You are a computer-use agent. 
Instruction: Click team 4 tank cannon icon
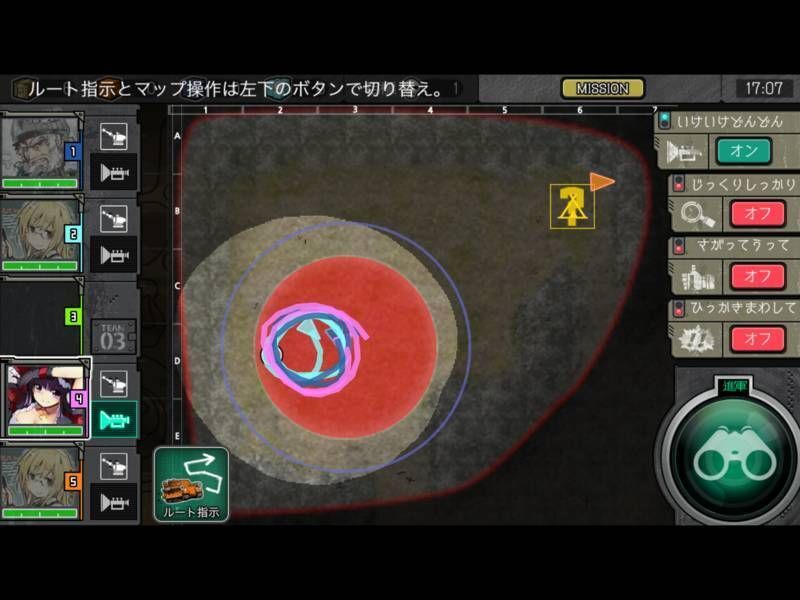[x=113, y=384]
